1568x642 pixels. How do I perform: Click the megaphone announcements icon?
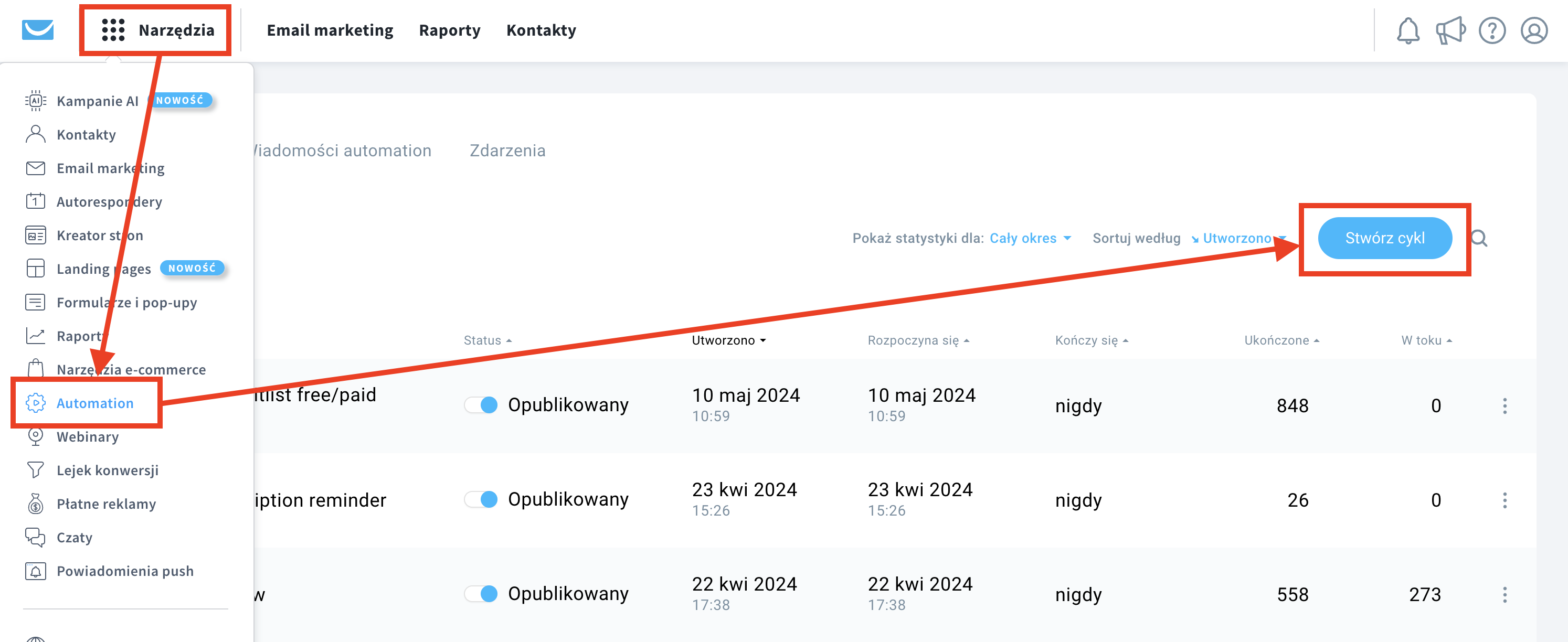[x=1450, y=30]
